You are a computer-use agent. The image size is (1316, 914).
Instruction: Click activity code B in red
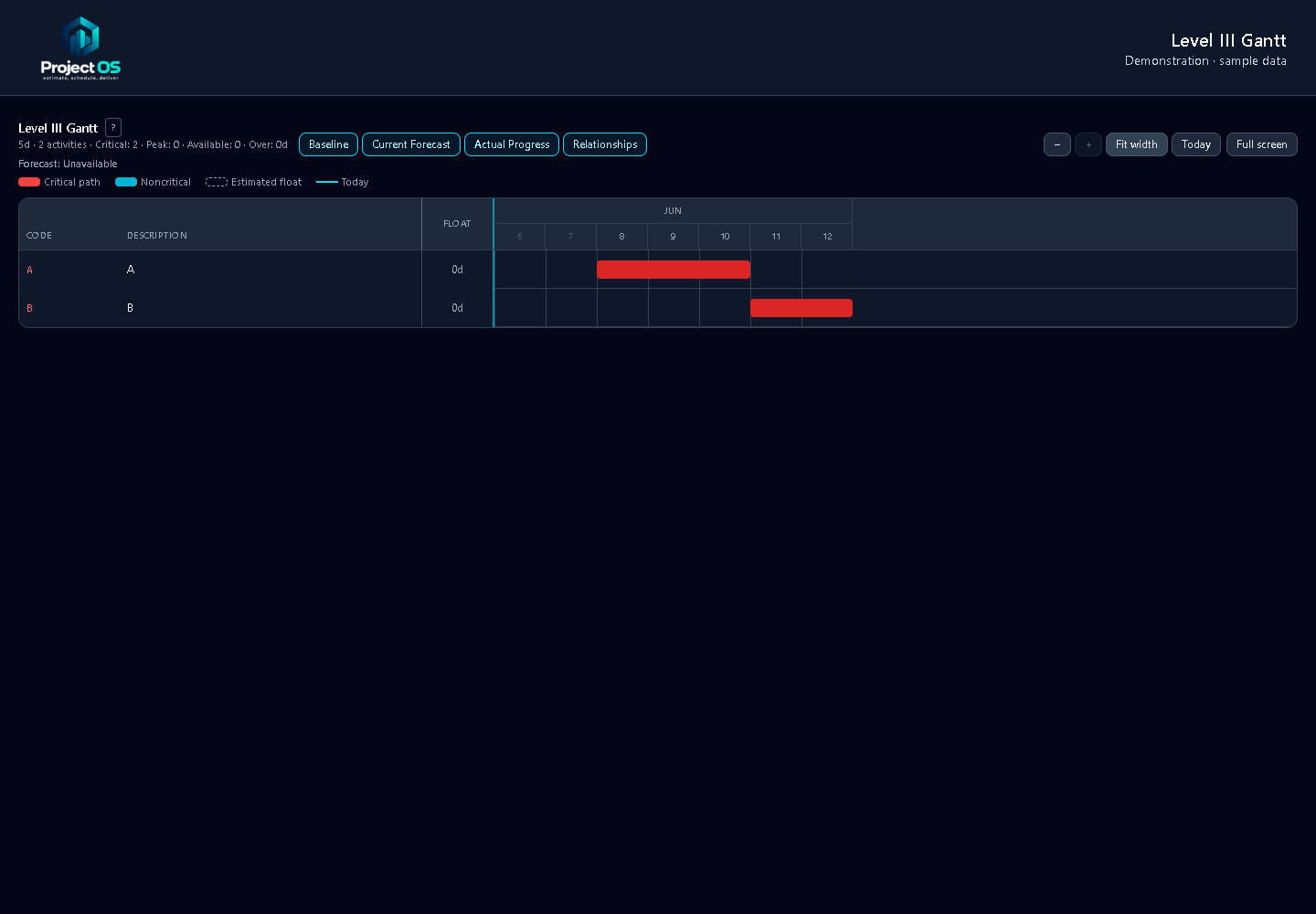[29, 309]
